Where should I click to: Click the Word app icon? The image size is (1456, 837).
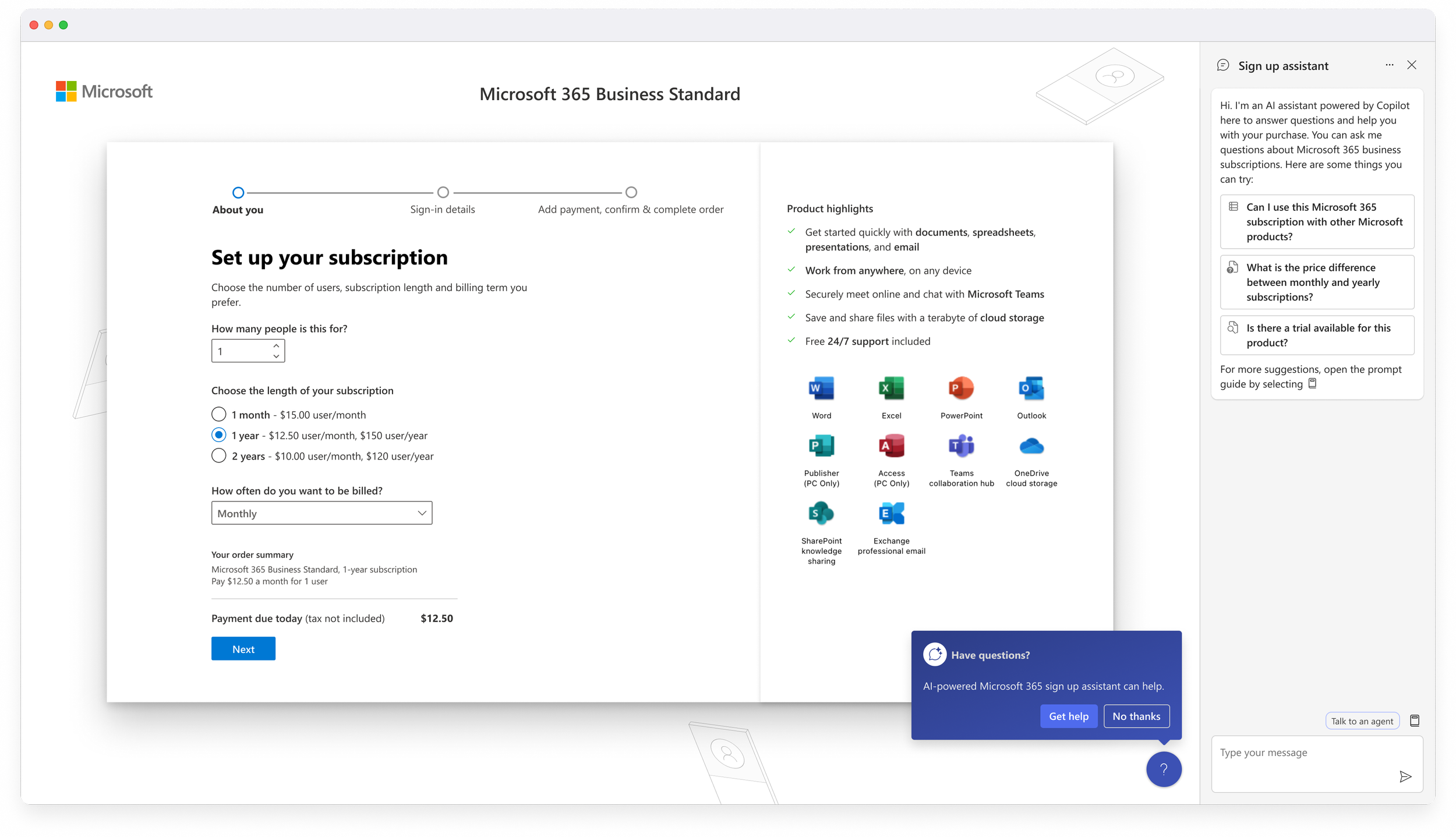click(x=821, y=389)
